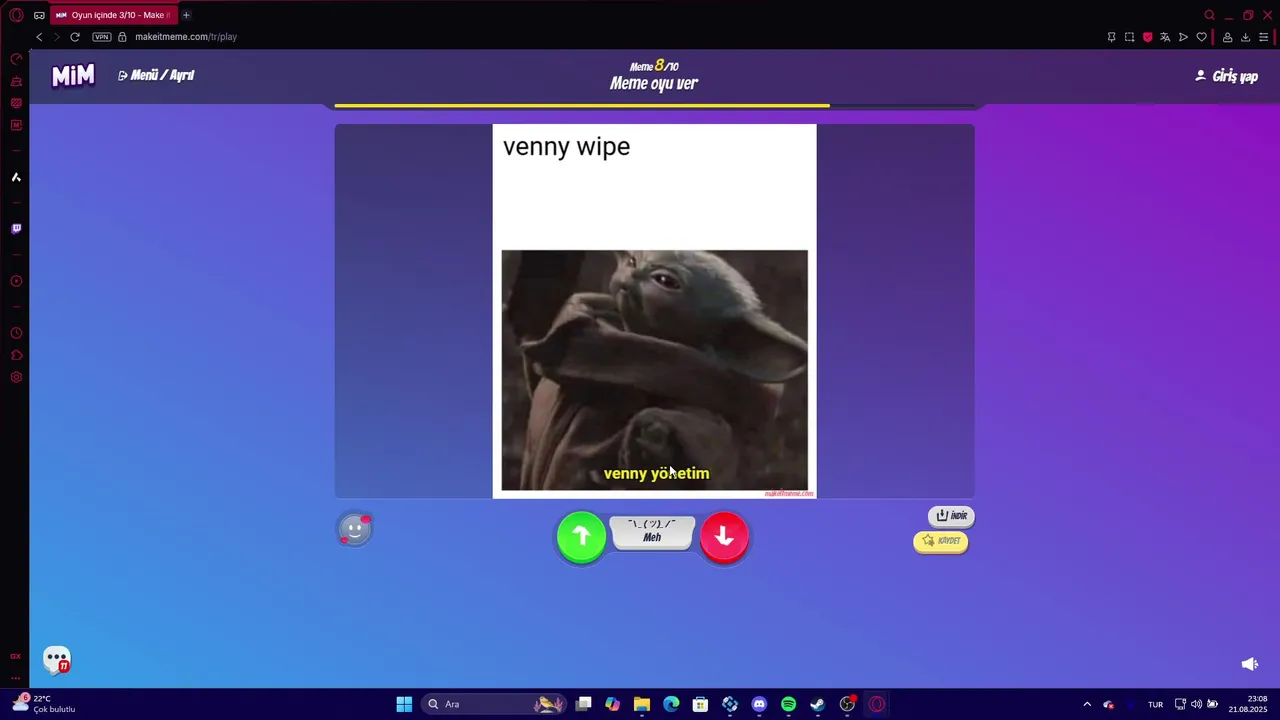Switch the TUR keyboard language indicator
Viewport: 1280px width, 720px height.
pyautogui.click(x=1155, y=704)
